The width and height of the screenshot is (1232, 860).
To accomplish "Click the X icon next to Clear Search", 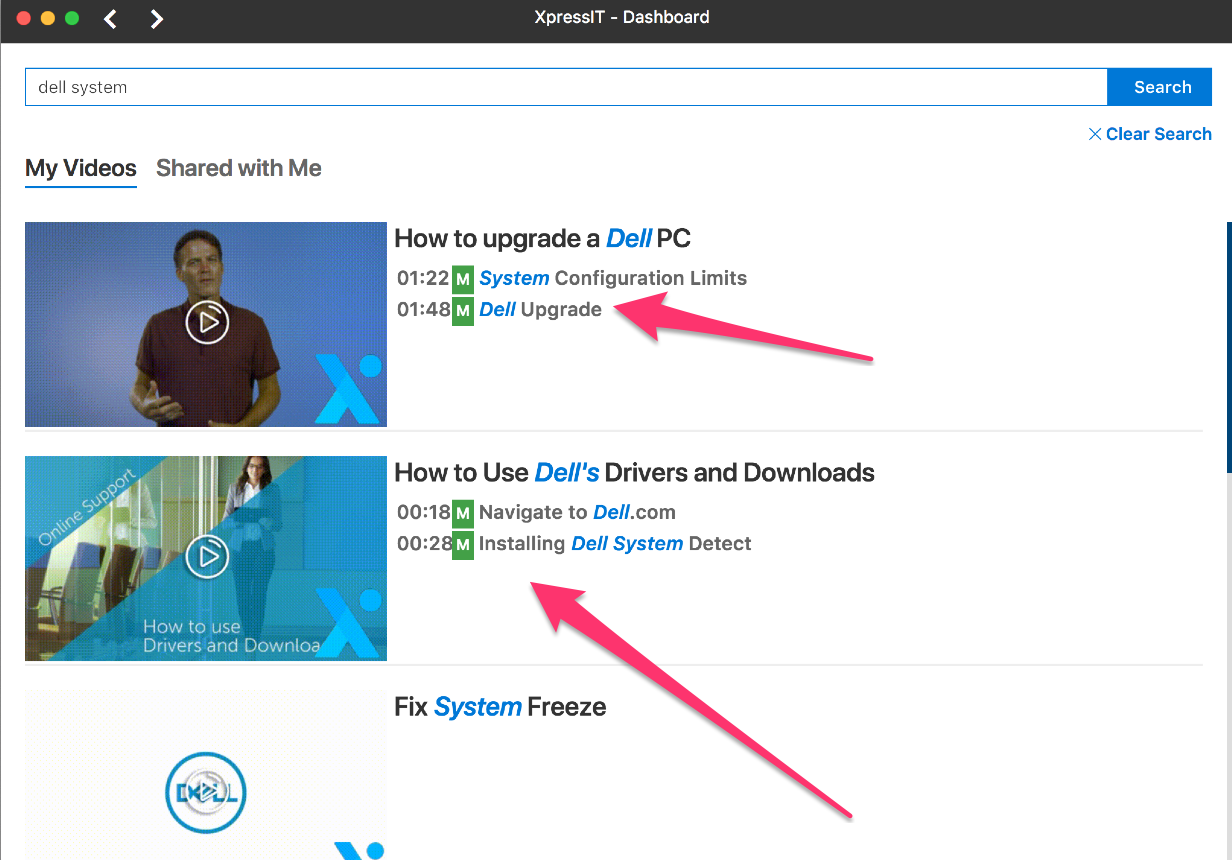I will (1095, 134).
